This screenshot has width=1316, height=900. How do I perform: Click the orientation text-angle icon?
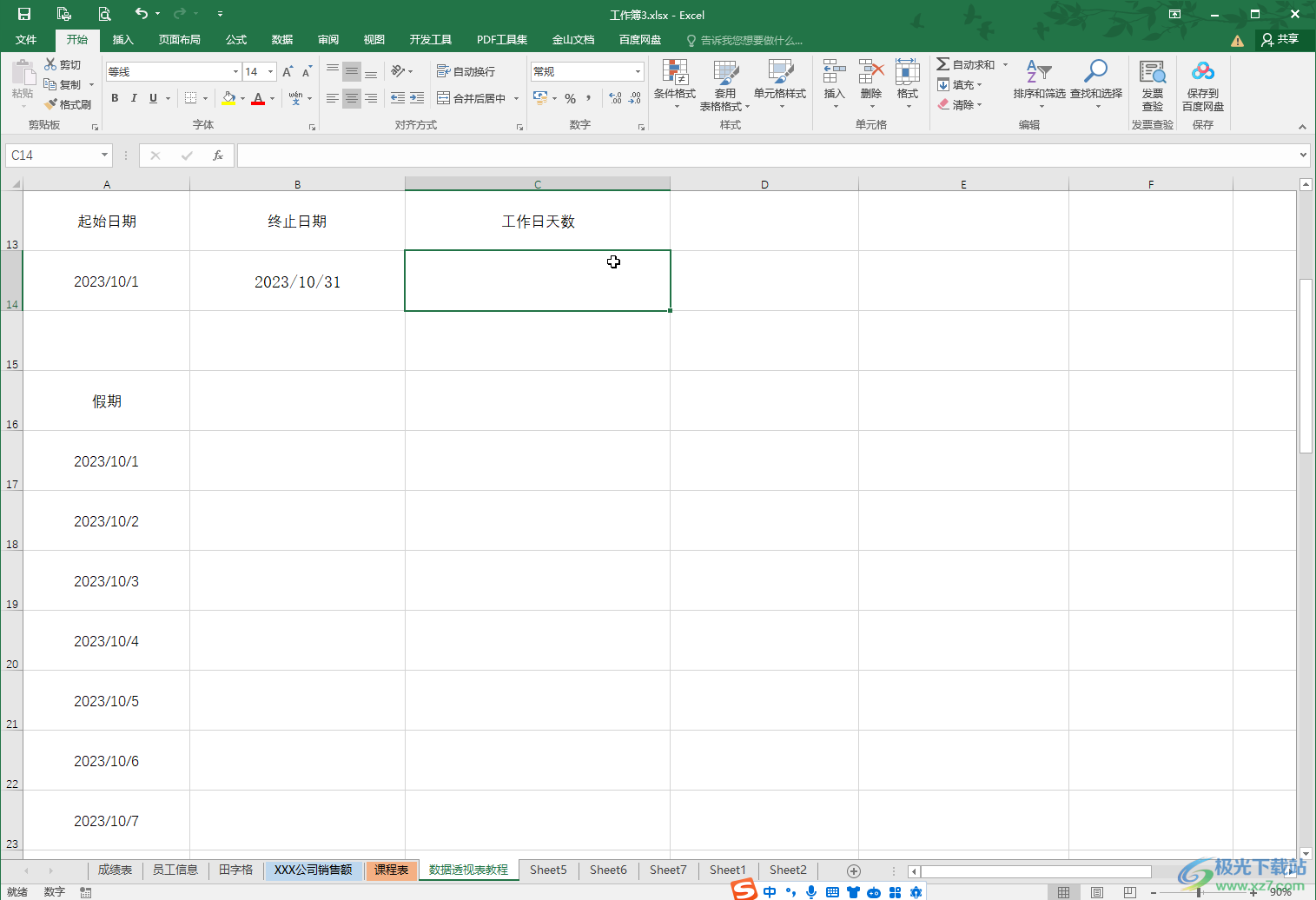click(x=398, y=71)
